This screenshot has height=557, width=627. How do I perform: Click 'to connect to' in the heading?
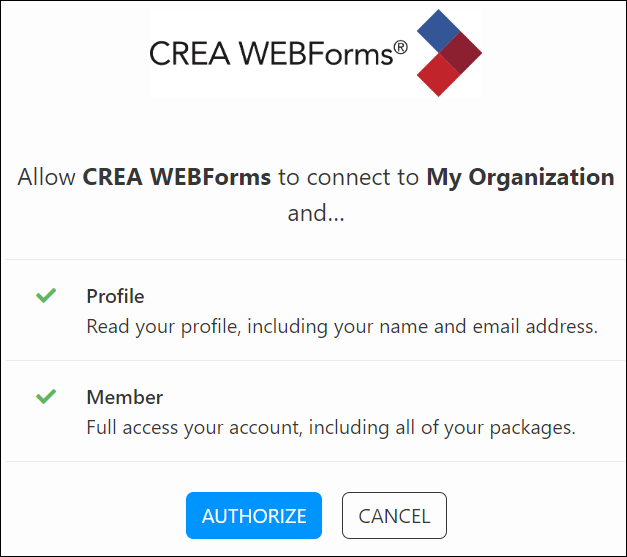tap(349, 177)
